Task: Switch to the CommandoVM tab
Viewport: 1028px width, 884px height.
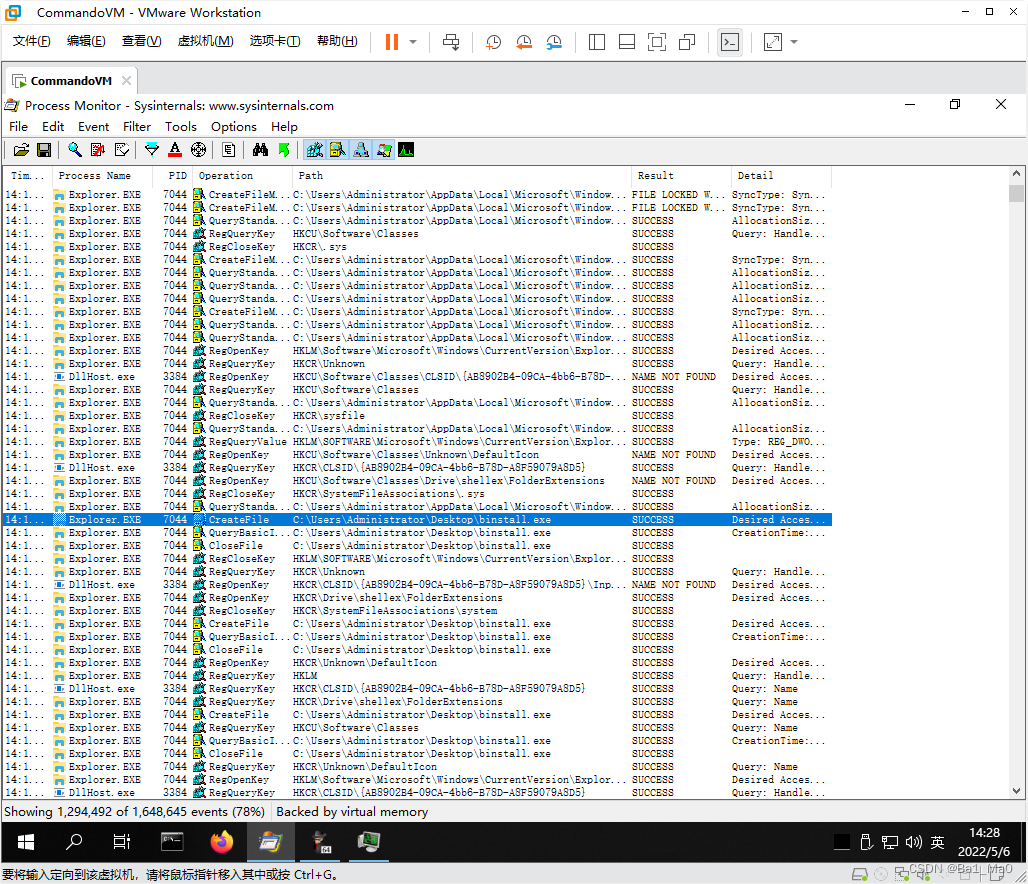Action: [71, 81]
